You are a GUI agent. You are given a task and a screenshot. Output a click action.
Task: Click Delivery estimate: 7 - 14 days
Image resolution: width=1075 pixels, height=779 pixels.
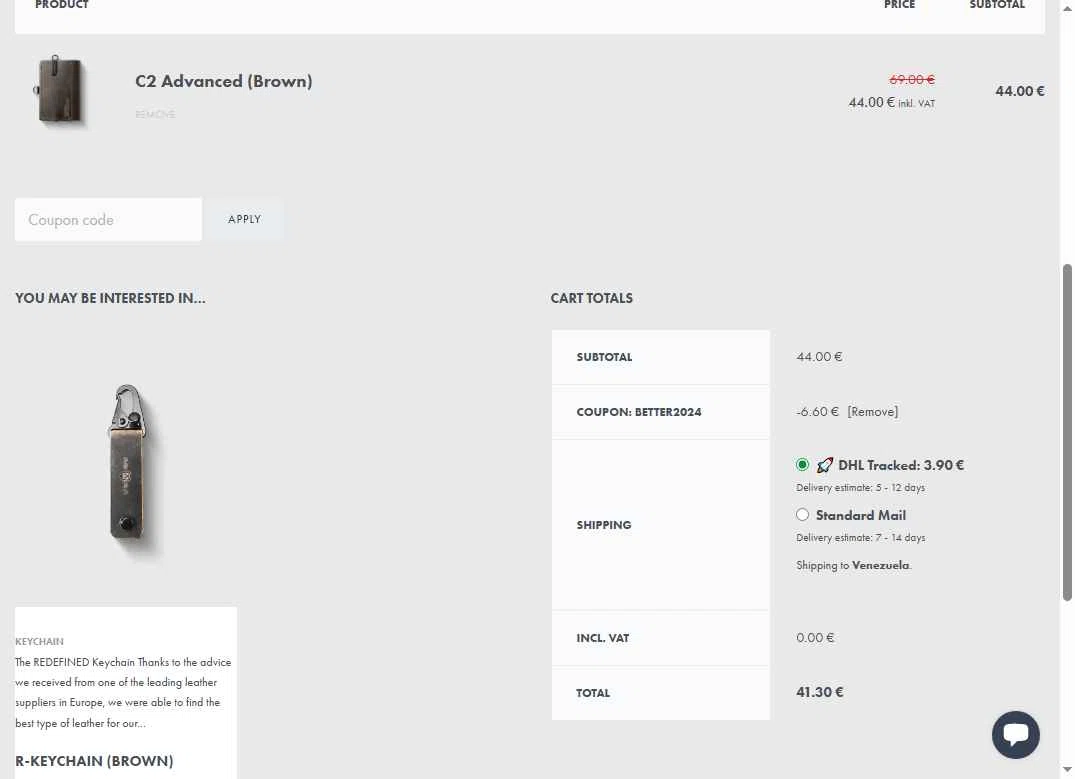pos(860,538)
